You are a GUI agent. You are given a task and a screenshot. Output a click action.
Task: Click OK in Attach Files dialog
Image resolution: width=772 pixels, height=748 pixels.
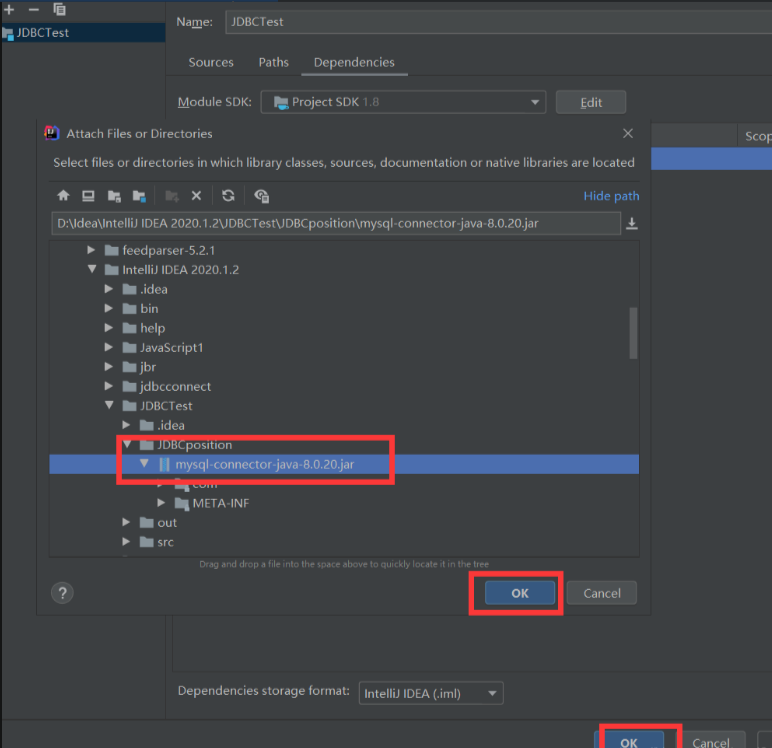520,593
